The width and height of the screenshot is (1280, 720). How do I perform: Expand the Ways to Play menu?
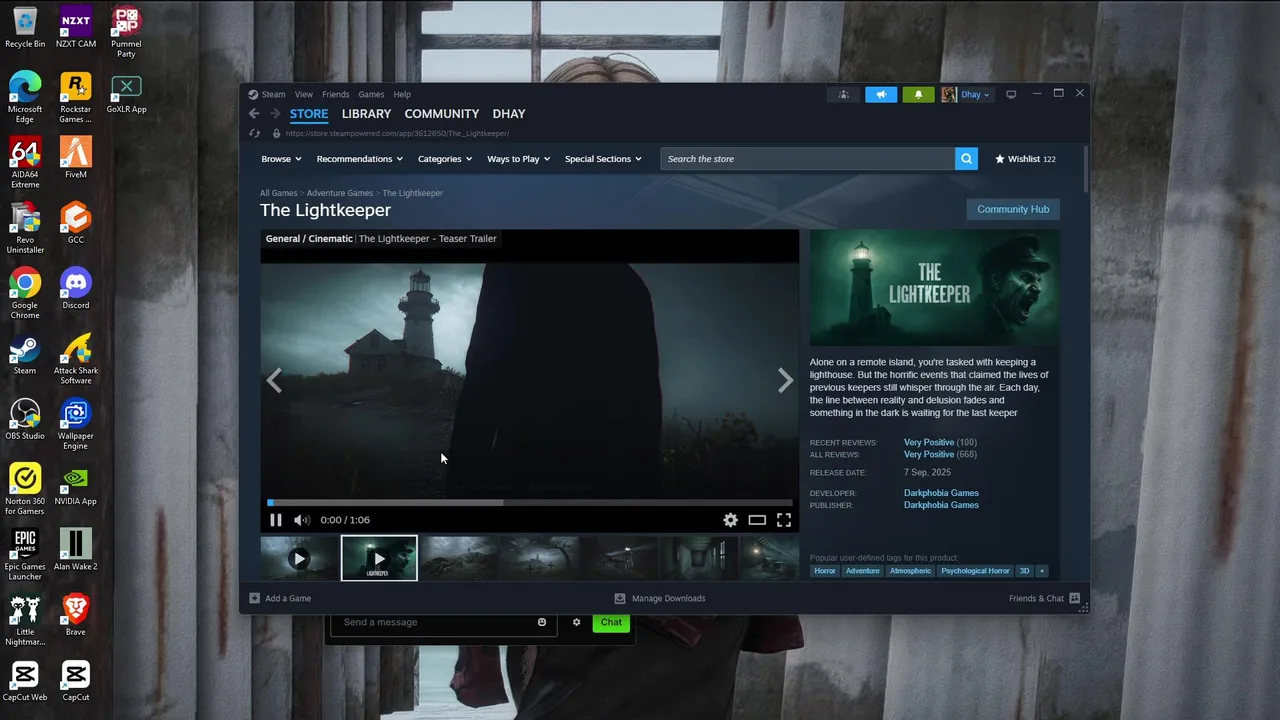click(x=518, y=159)
